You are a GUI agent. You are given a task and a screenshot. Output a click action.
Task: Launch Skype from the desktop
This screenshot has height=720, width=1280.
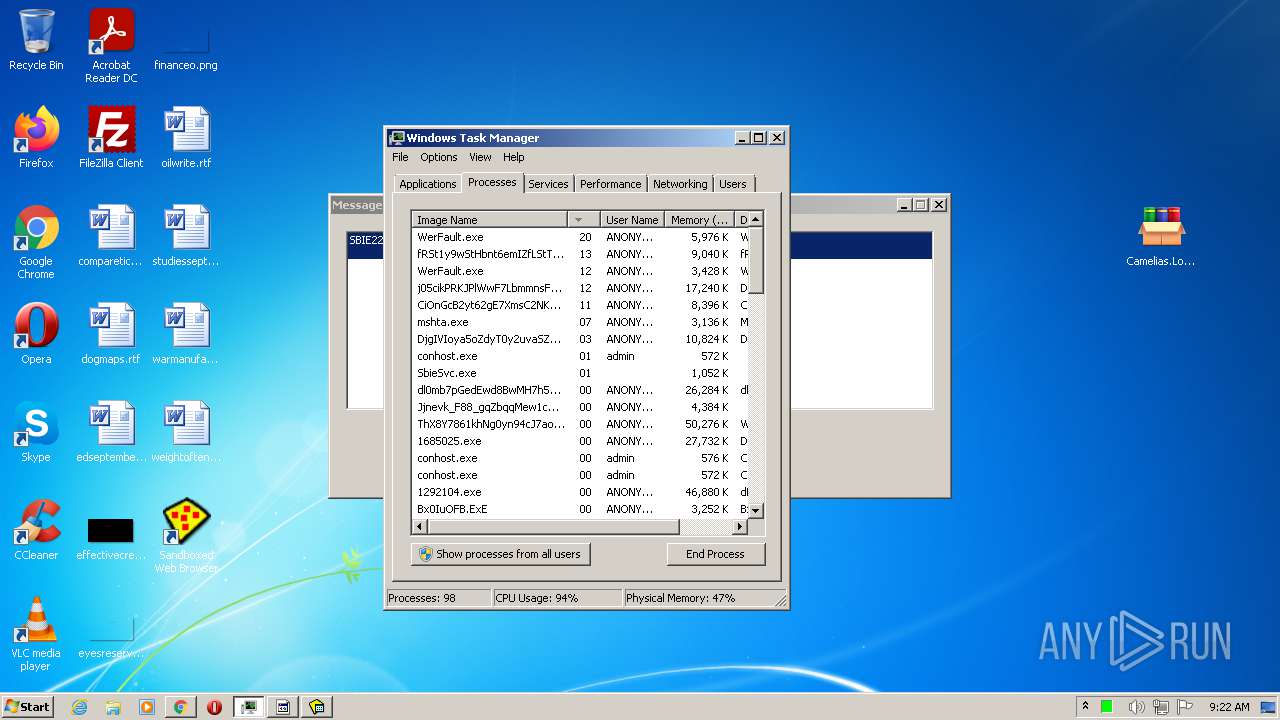pyautogui.click(x=36, y=432)
